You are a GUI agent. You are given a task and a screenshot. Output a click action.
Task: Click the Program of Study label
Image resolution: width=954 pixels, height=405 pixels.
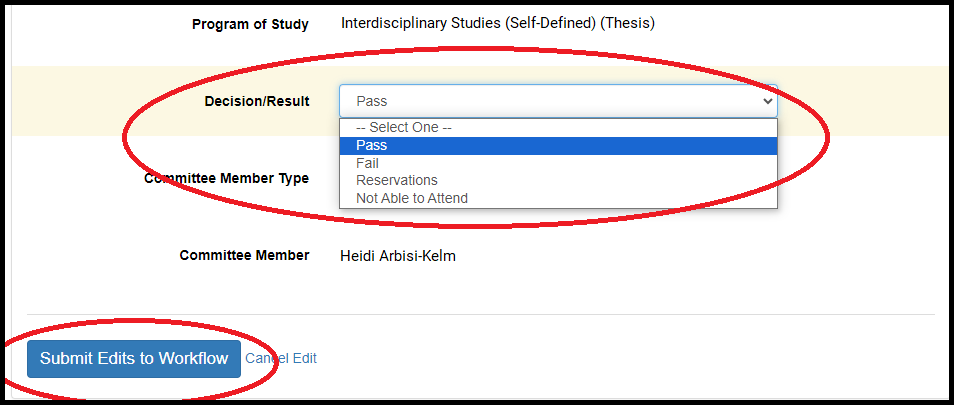250,24
